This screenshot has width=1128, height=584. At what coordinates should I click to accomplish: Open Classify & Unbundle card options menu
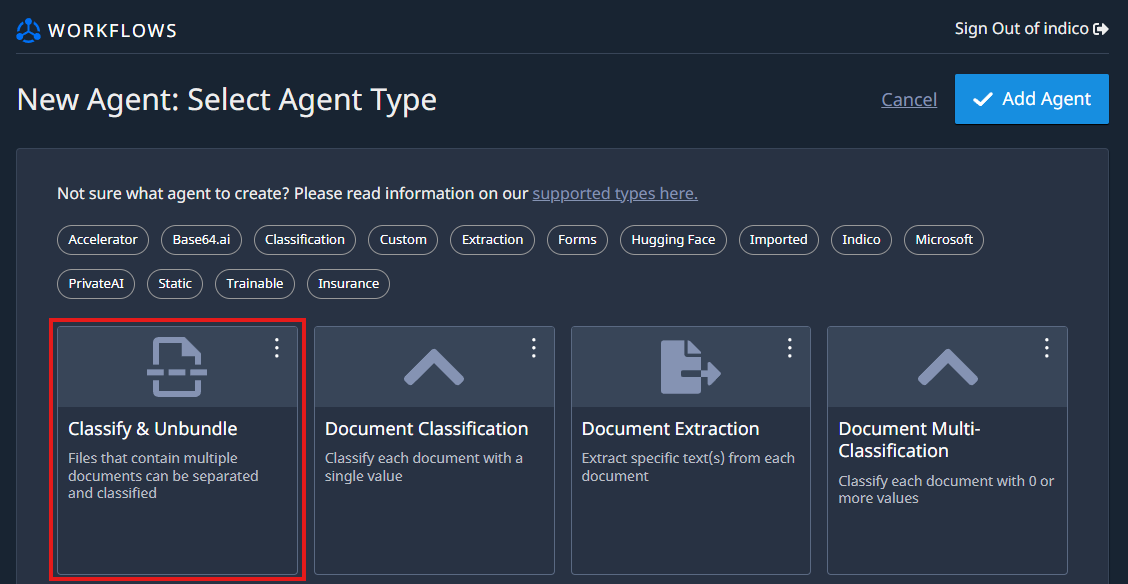tap(277, 348)
